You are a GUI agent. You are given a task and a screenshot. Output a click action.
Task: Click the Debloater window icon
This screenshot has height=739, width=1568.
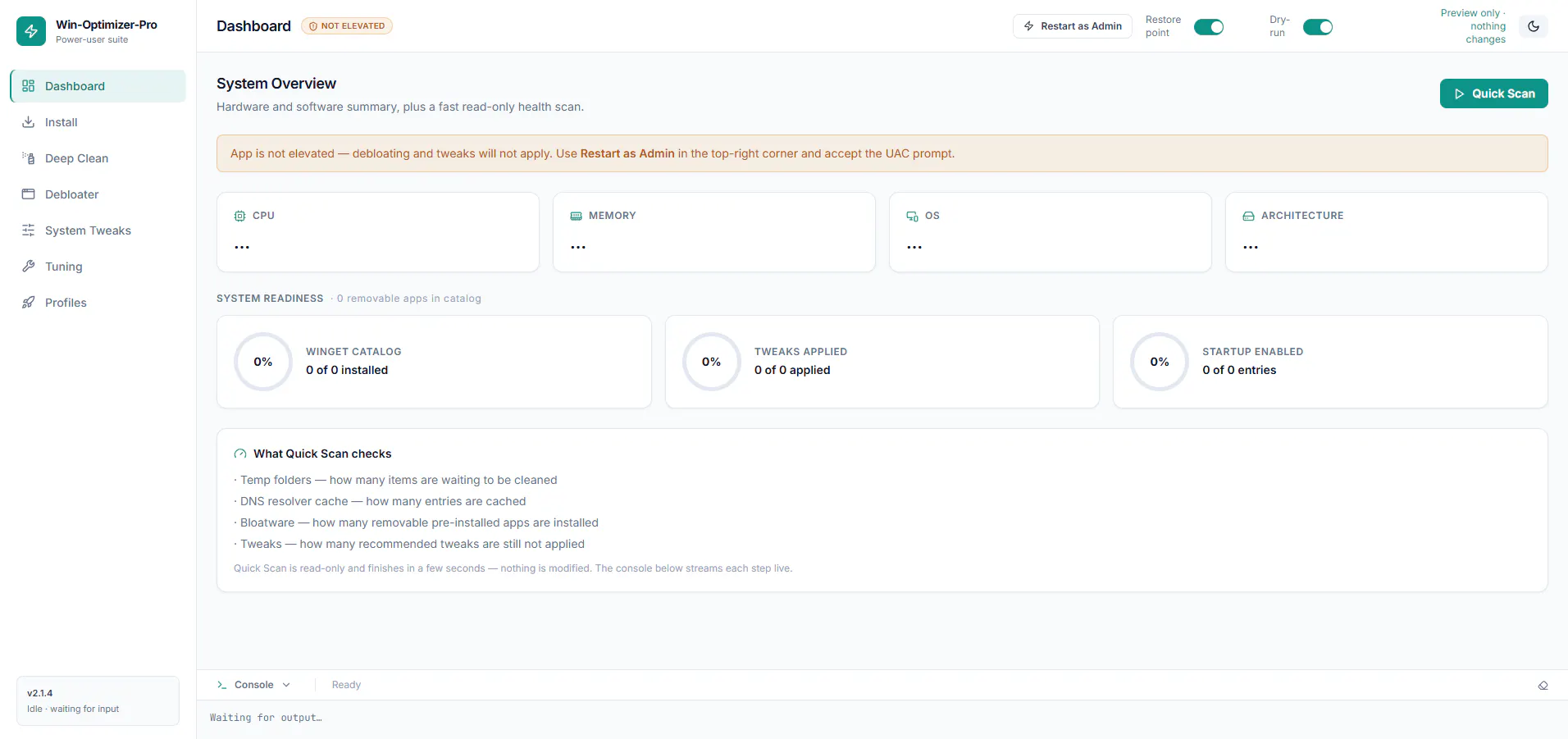pos(28,194)
